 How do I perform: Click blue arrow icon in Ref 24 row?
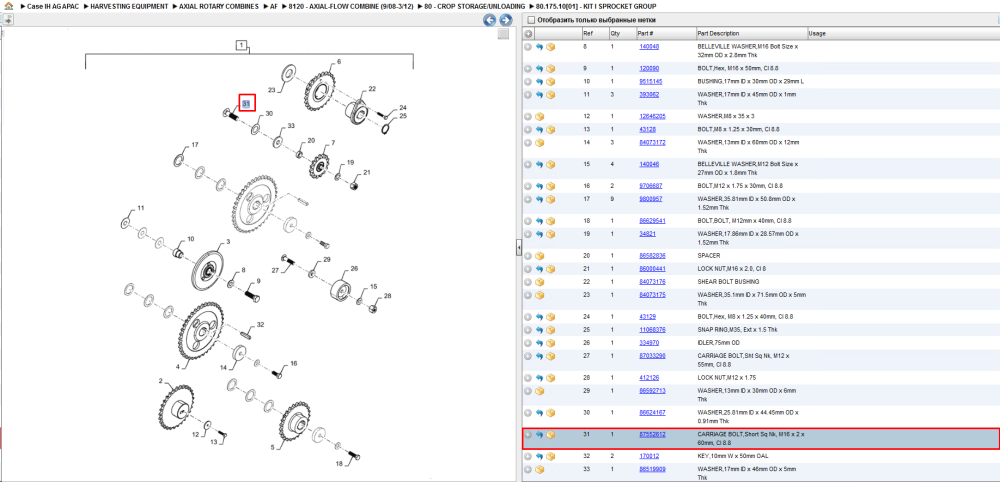coord(540,317)
